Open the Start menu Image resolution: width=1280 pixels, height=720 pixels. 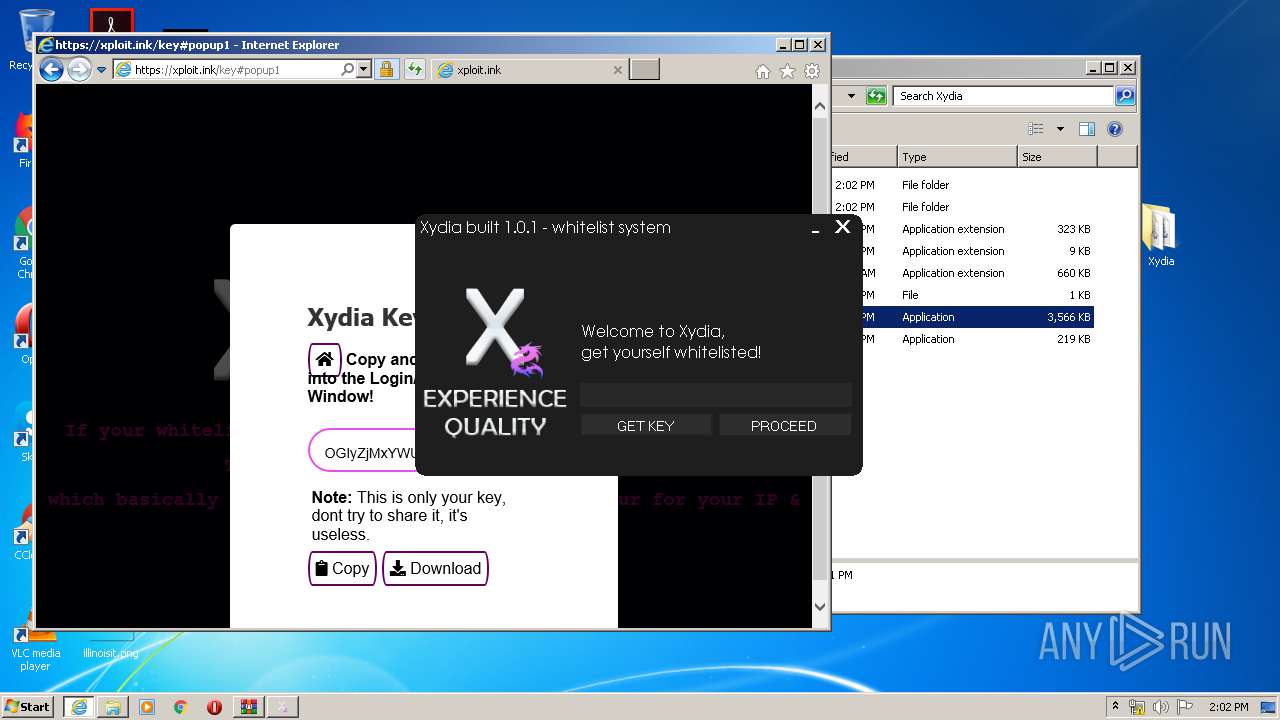point(27,706)
